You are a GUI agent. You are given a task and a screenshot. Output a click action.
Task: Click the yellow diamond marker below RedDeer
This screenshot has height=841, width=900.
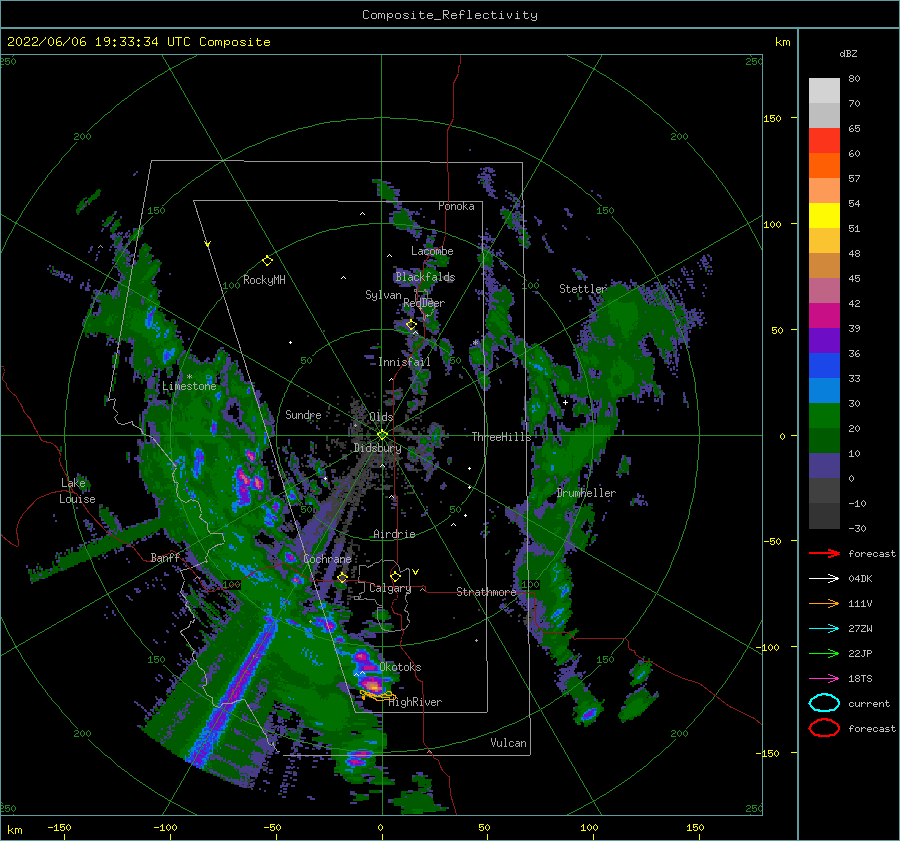point(411,325)
